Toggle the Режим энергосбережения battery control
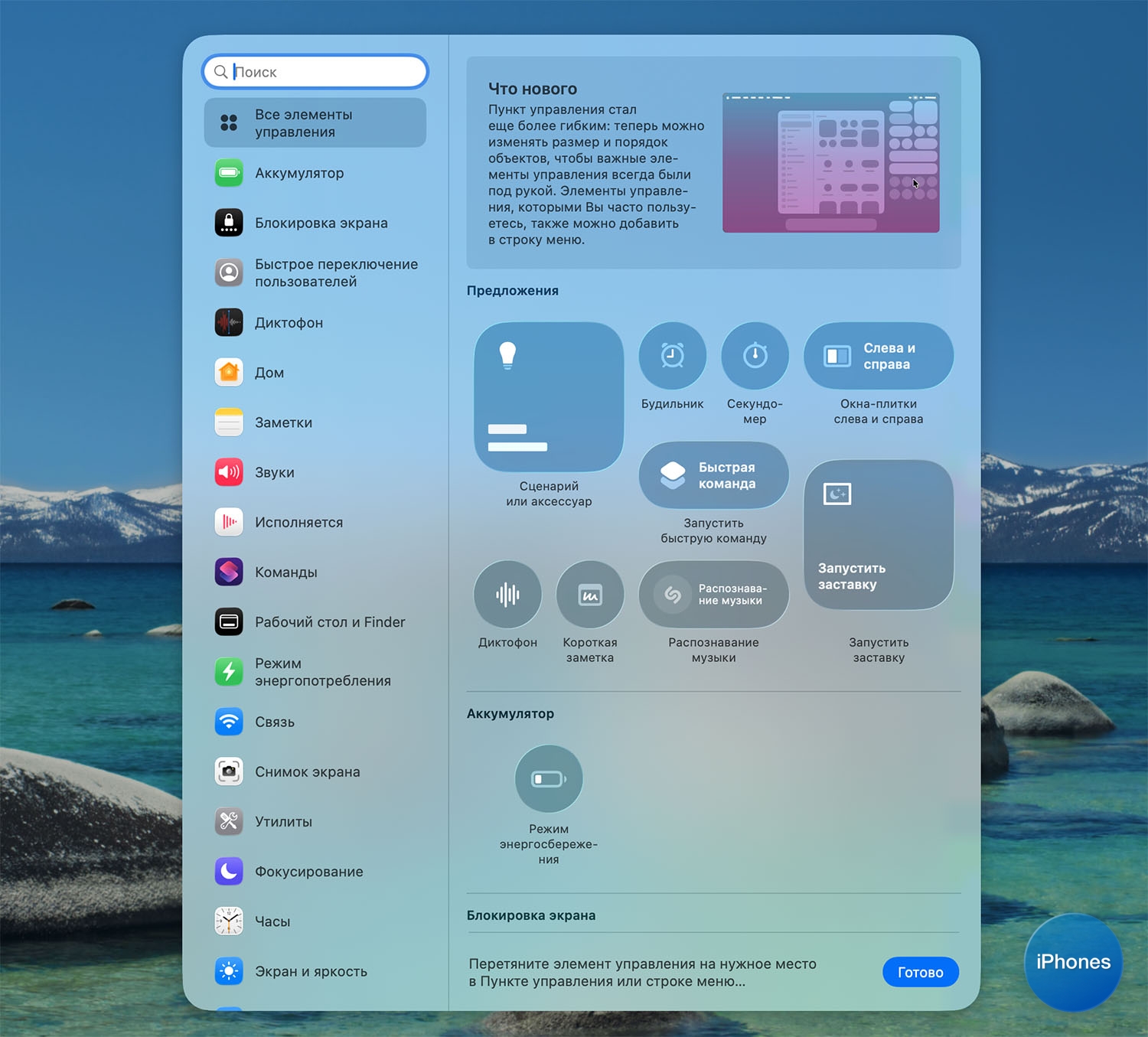 point(549,779)
